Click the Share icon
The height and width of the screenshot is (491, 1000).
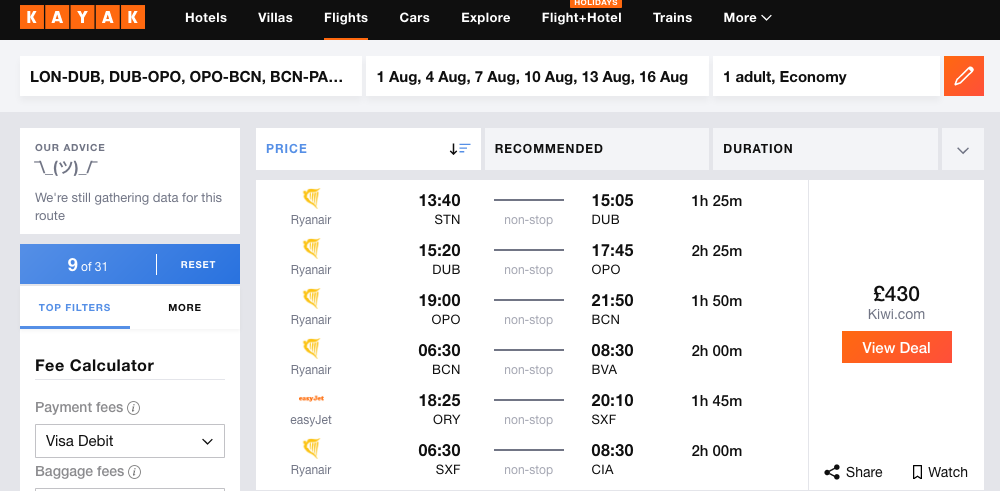pyautogui.click(x=832, y=473)
